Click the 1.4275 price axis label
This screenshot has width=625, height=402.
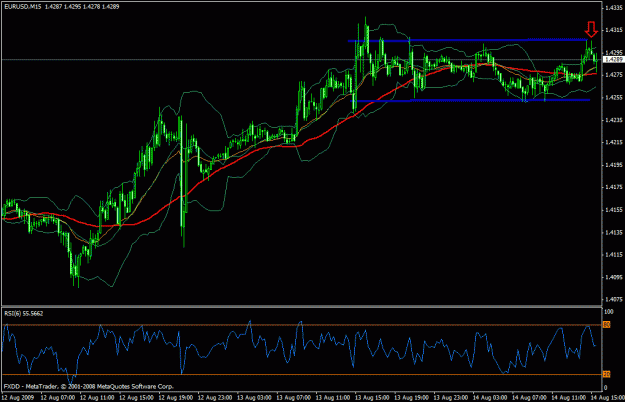click(613, 75)
